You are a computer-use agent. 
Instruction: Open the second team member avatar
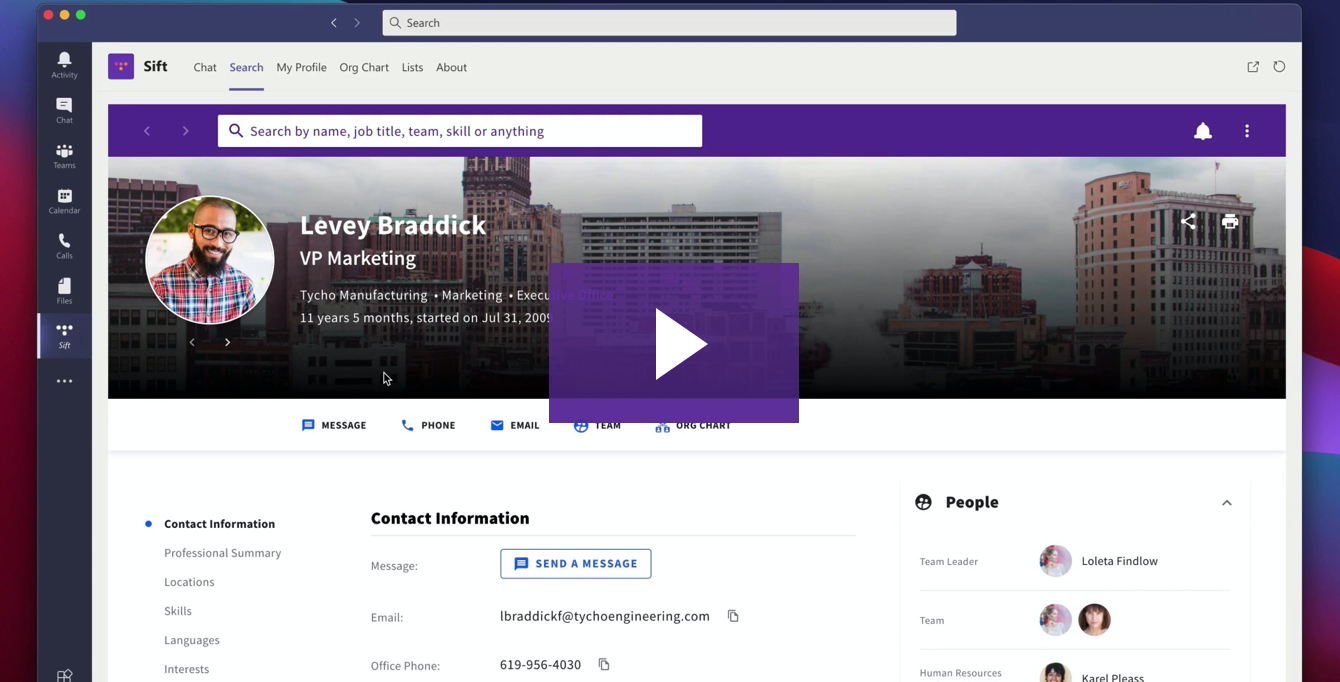pyautogui.click(x=1095, y=620)
